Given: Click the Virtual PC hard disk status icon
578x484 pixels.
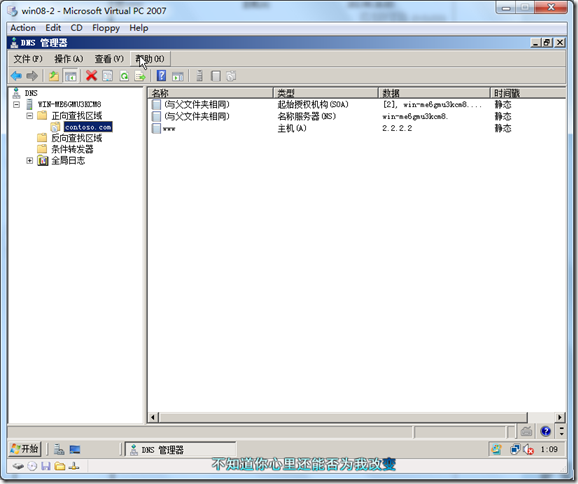Looking at the screenshot, I should coord(18,466).
